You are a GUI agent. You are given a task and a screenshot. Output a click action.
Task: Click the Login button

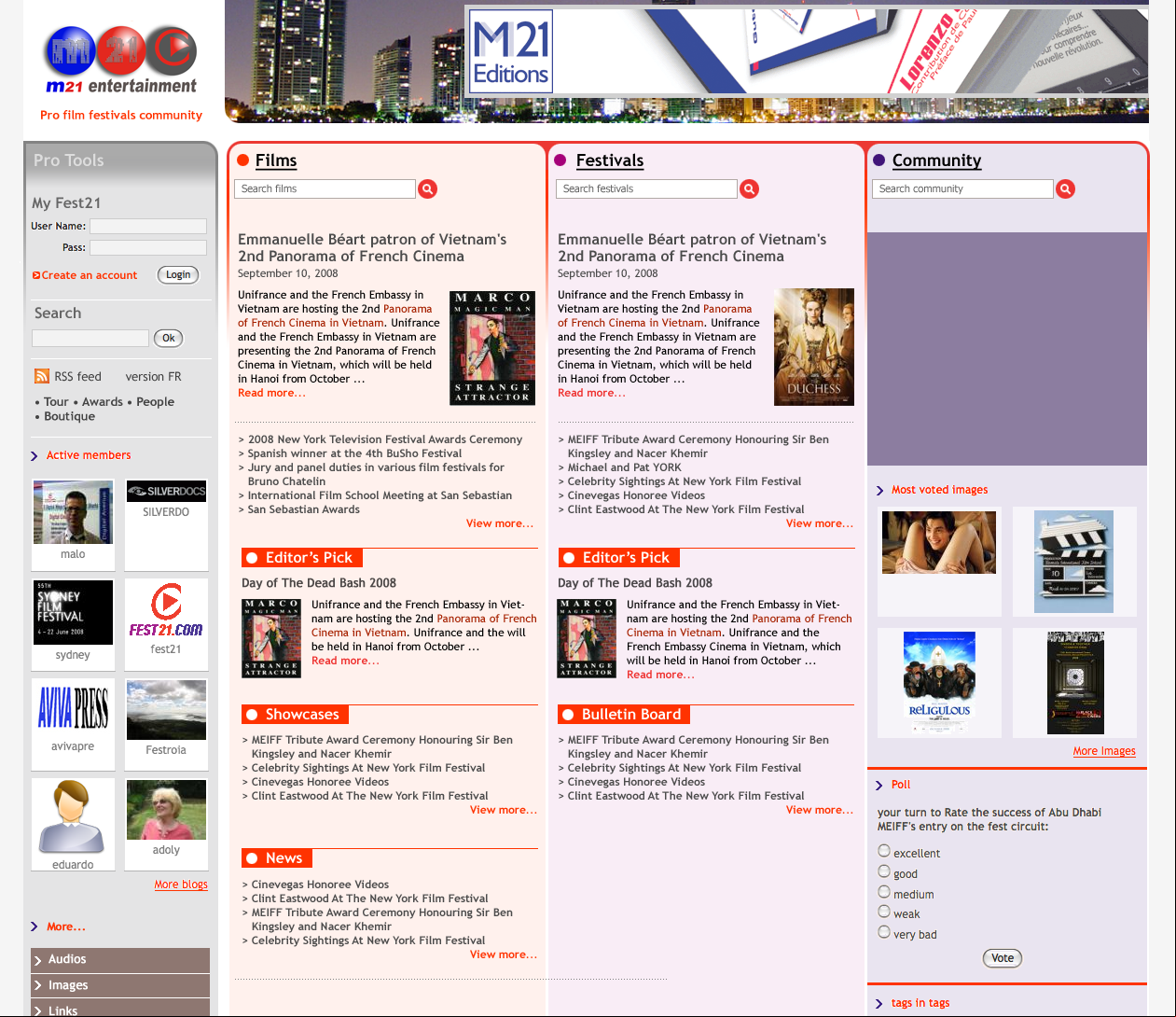[x=178, y=275]
